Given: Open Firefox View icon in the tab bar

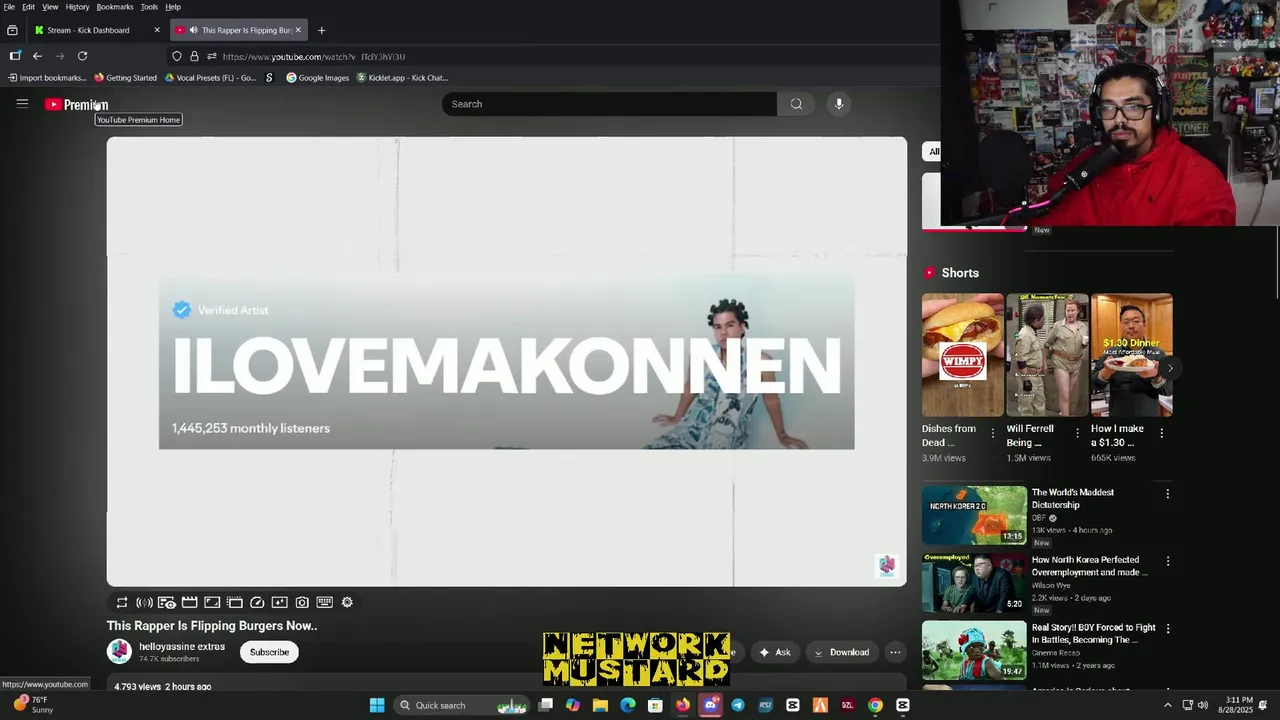Looking at the screenshot, I should (x=12, y=30).
